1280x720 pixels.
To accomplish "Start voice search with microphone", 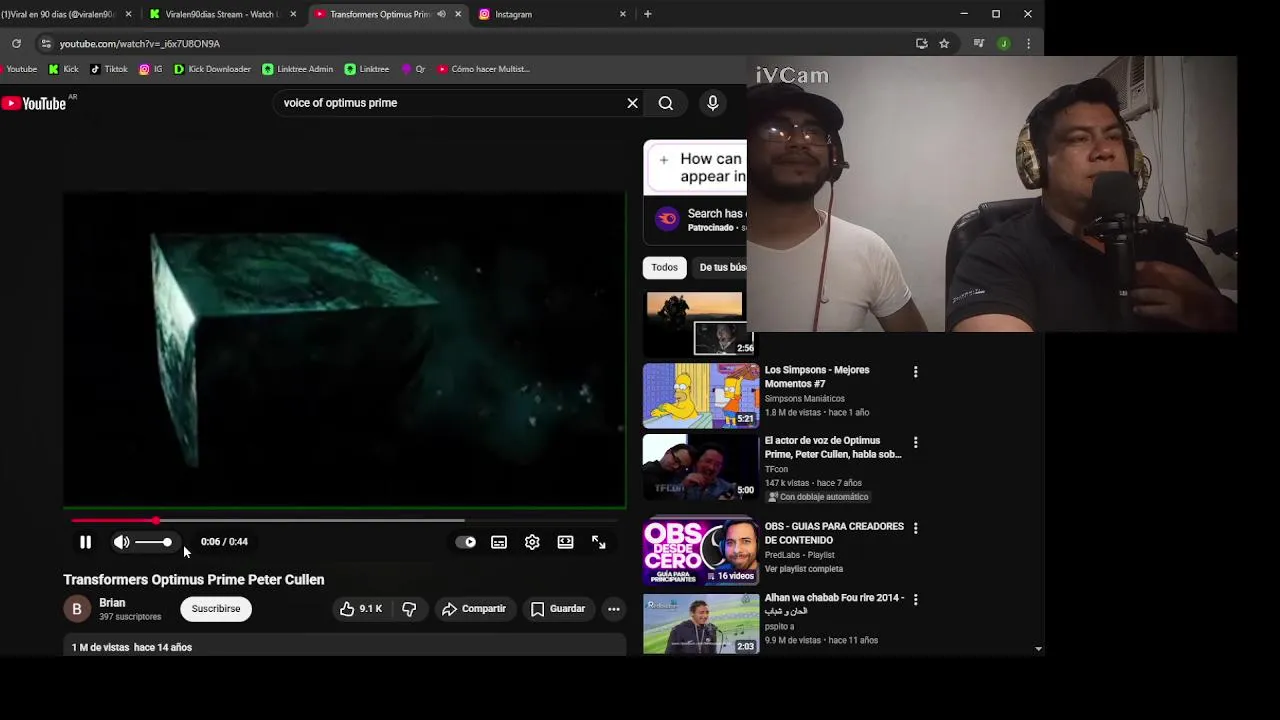I will point(712,103).
